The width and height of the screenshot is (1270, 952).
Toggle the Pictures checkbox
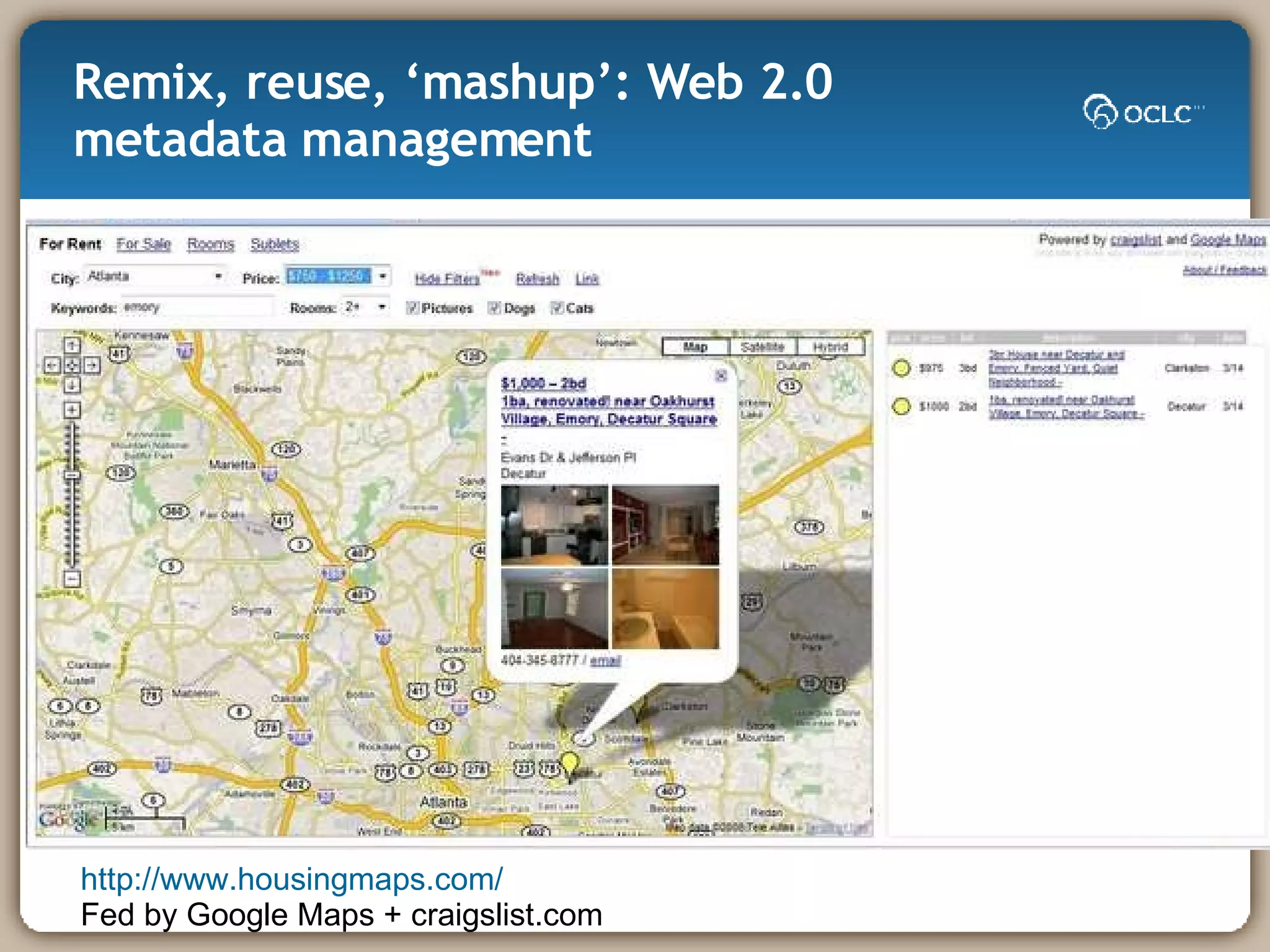click(412, 307)
